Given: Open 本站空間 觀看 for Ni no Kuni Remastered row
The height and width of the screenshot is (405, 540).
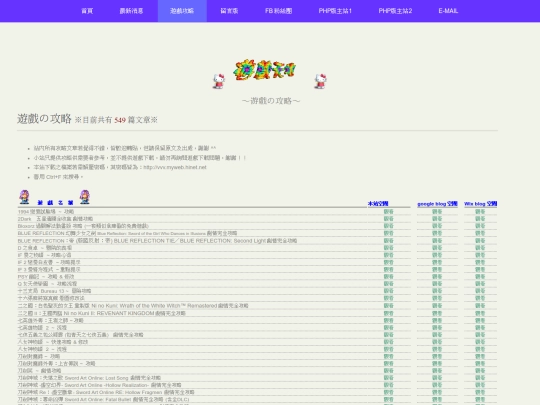Looking at the screenshot, I should coord(388,306).
